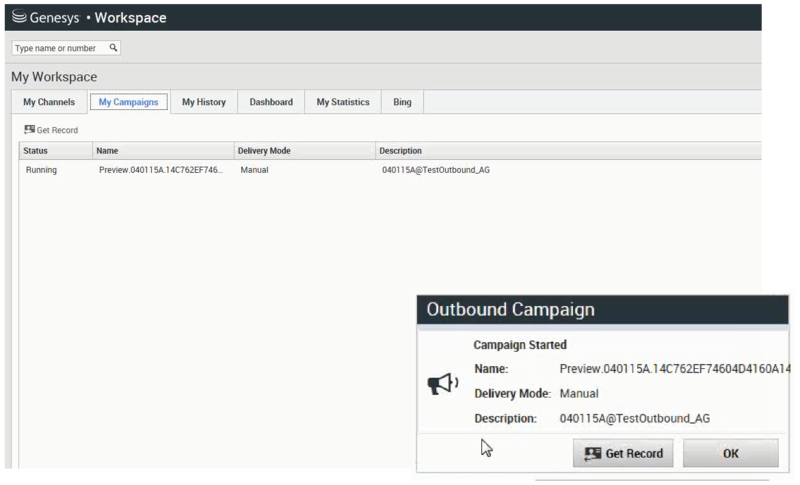Sort by the Description column header
Viewport: 800px width, 485px height.
point(568,151)
